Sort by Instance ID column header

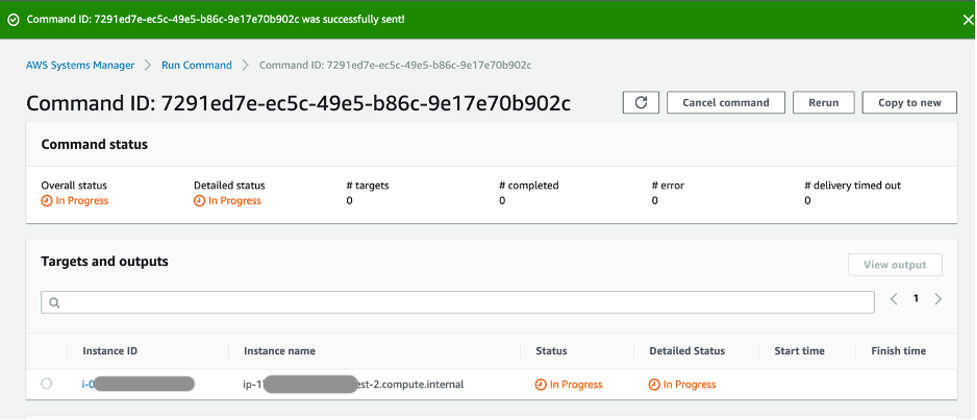(x=109, y=351)
